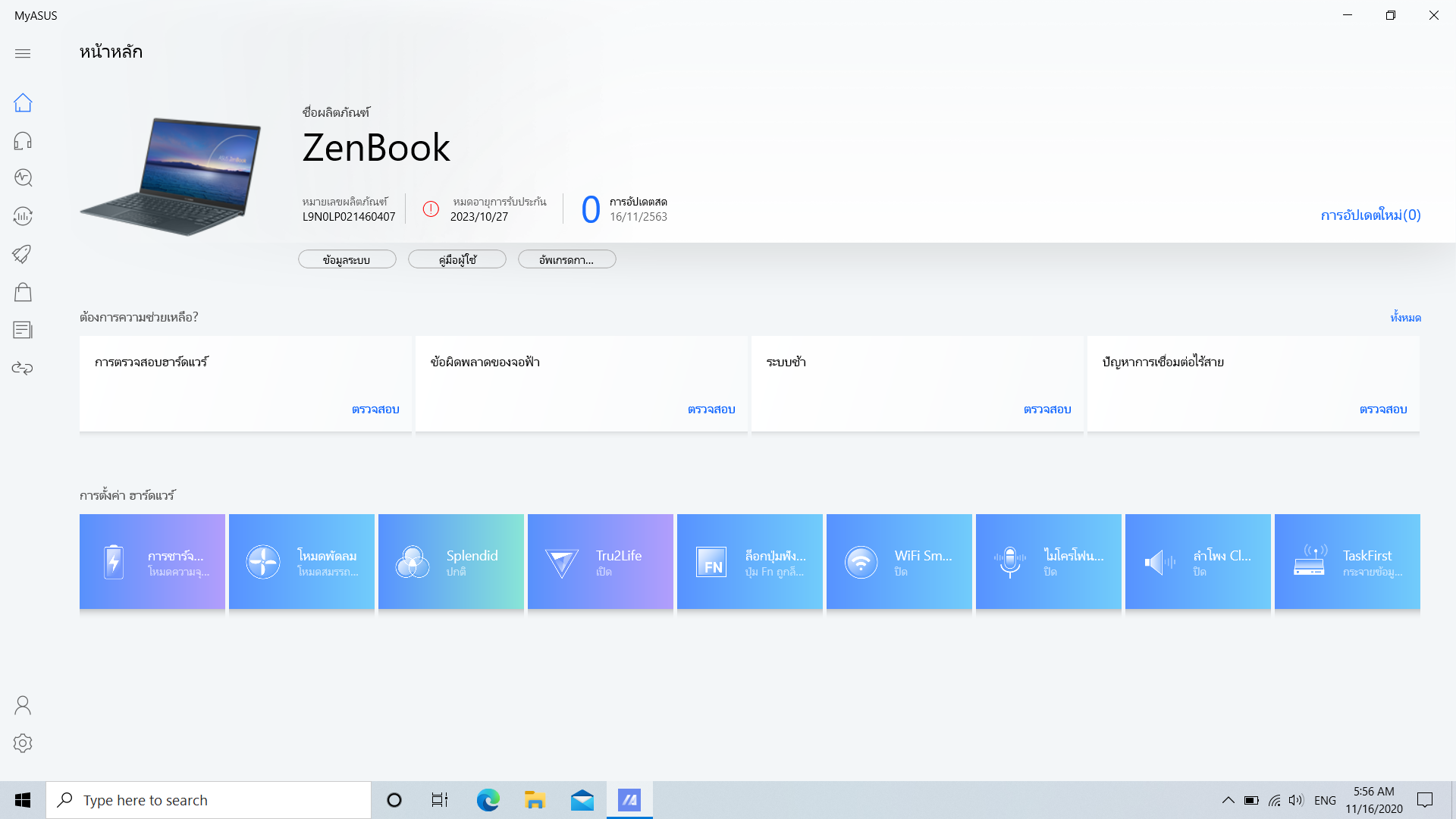This screenshot has height=819, width=1456.
Task: Go to Home in the sidebar
Action: (23, 102)
